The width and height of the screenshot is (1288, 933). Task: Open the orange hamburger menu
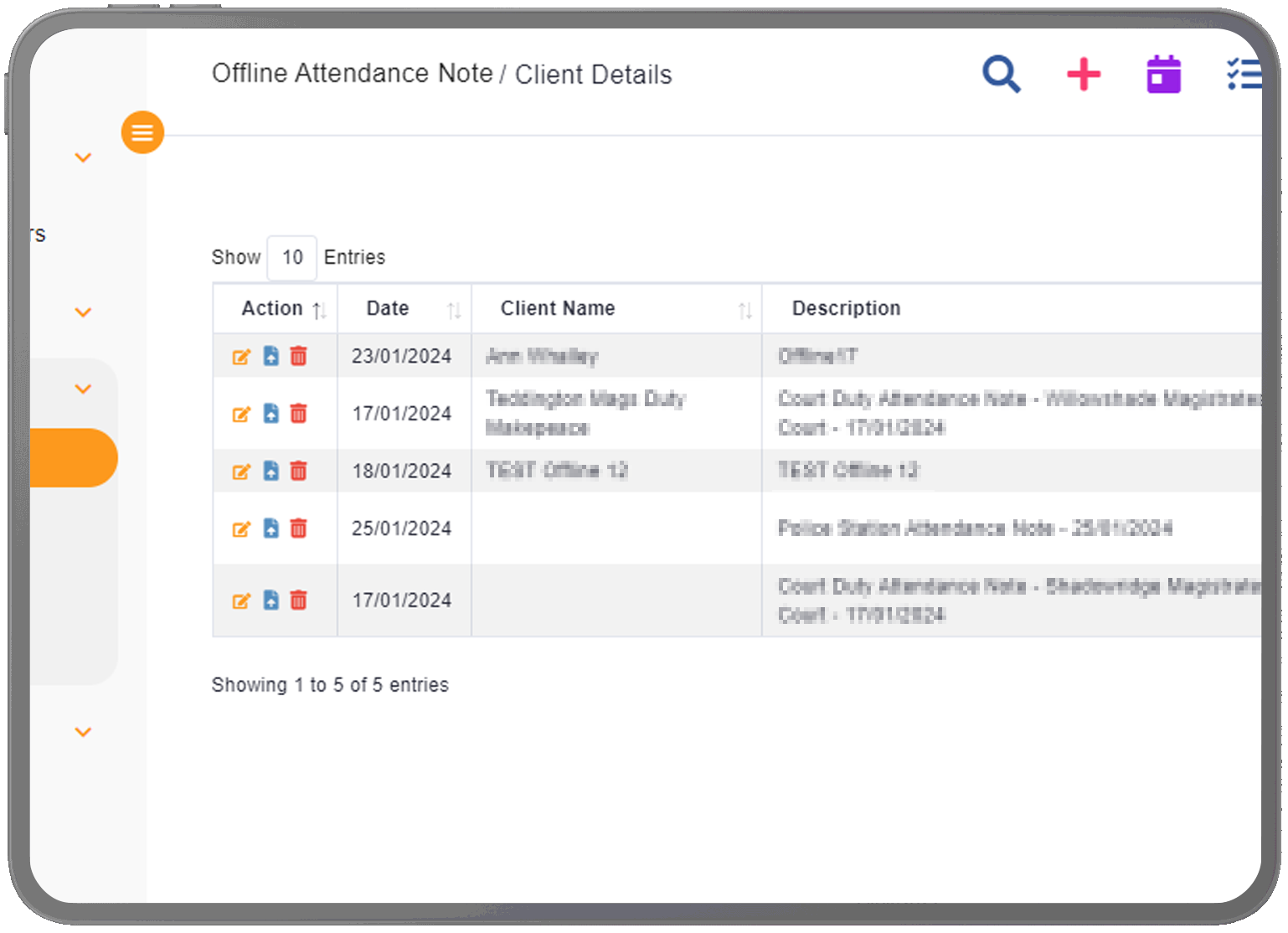tap(142, 131)
